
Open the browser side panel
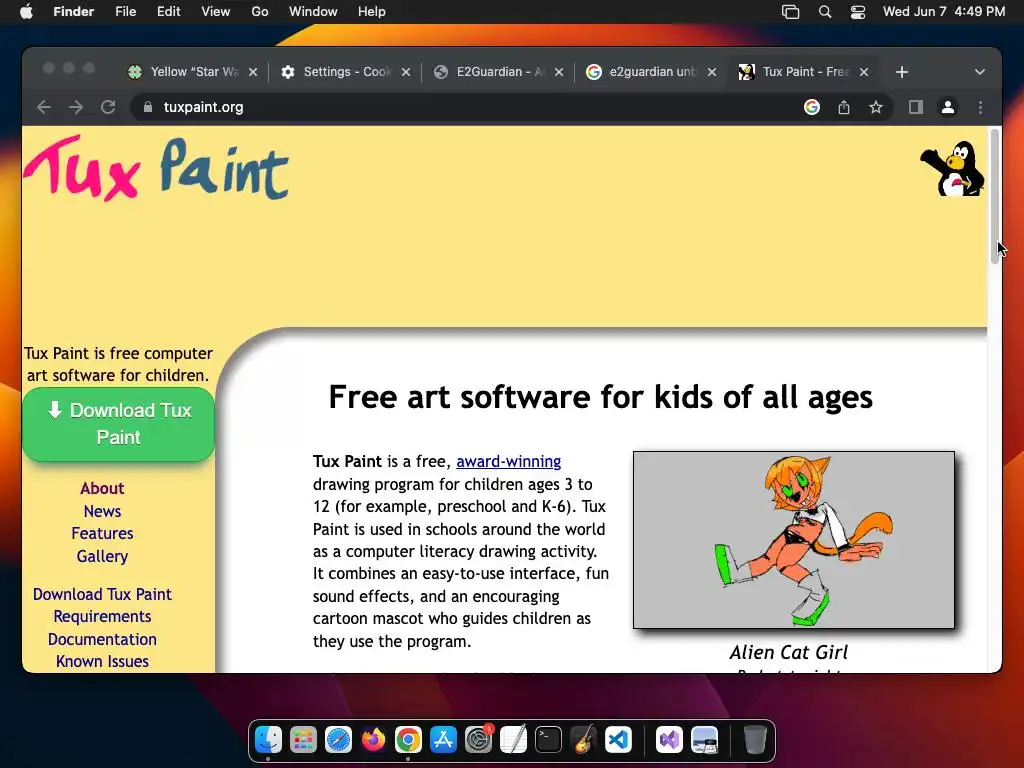(x=916, y=107)
